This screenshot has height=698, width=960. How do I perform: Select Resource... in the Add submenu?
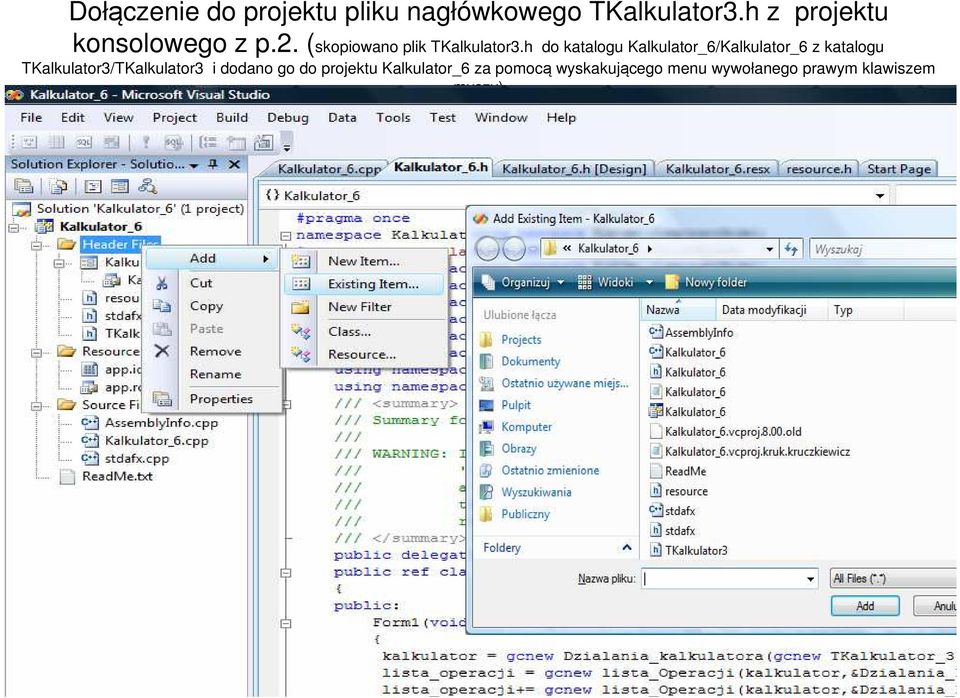click(364, 355)
